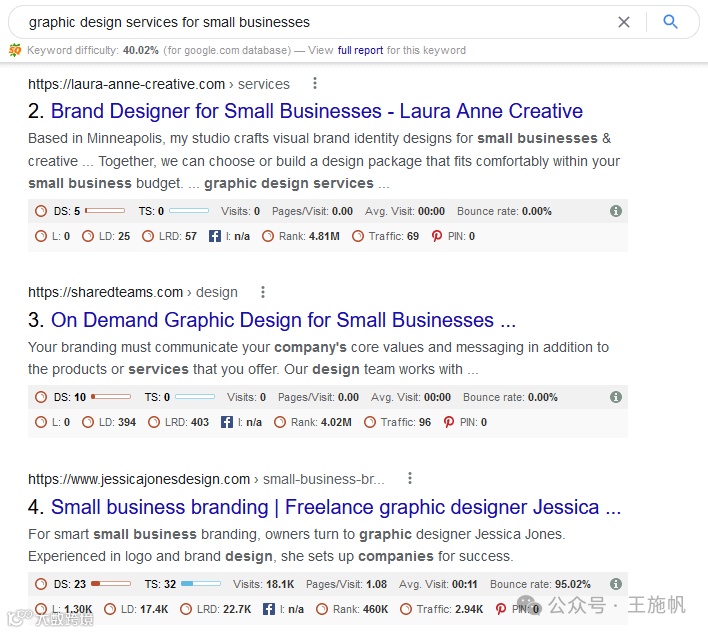Click the sharedteams.com design URL breadcrumb
The image size is (708, 633).
click(x=133, y=293)
